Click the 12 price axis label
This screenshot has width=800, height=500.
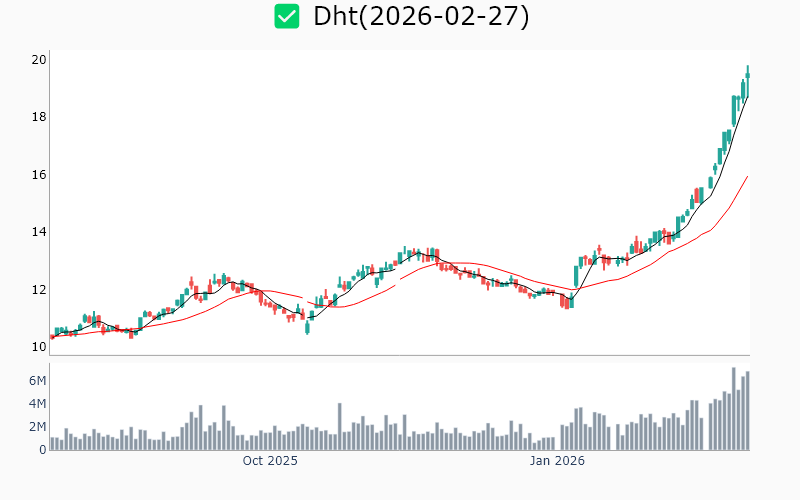pos(39,290)
